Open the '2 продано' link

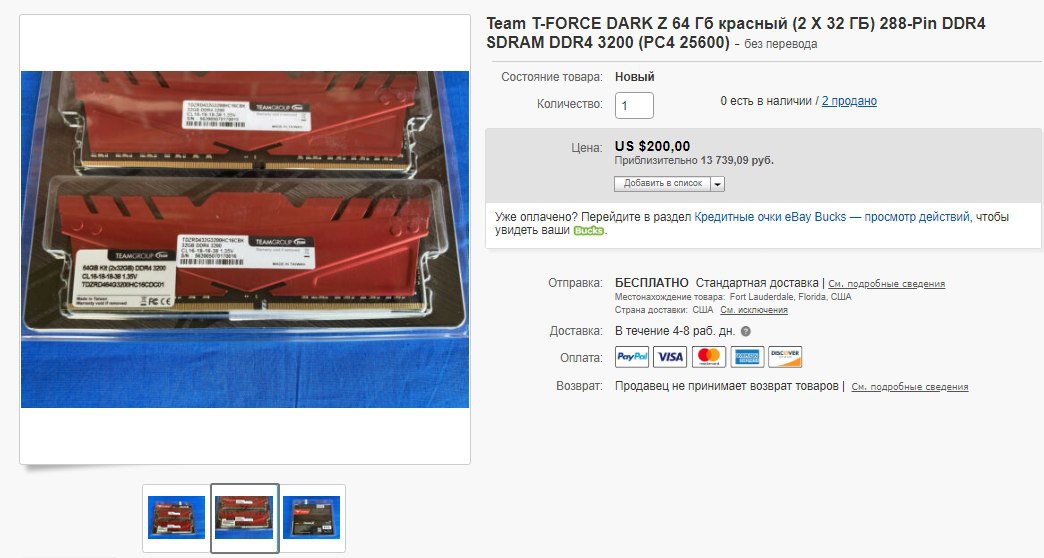[x=849, y=101]
